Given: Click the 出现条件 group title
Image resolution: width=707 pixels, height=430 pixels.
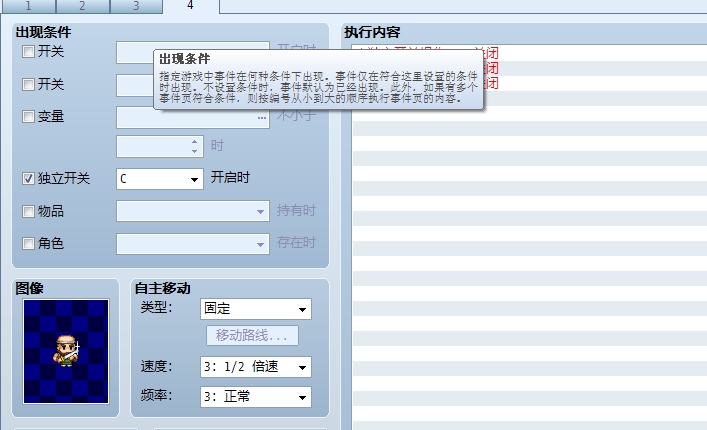Looking at the screenshot, I should pyautogui.click(x=43, y=32).
